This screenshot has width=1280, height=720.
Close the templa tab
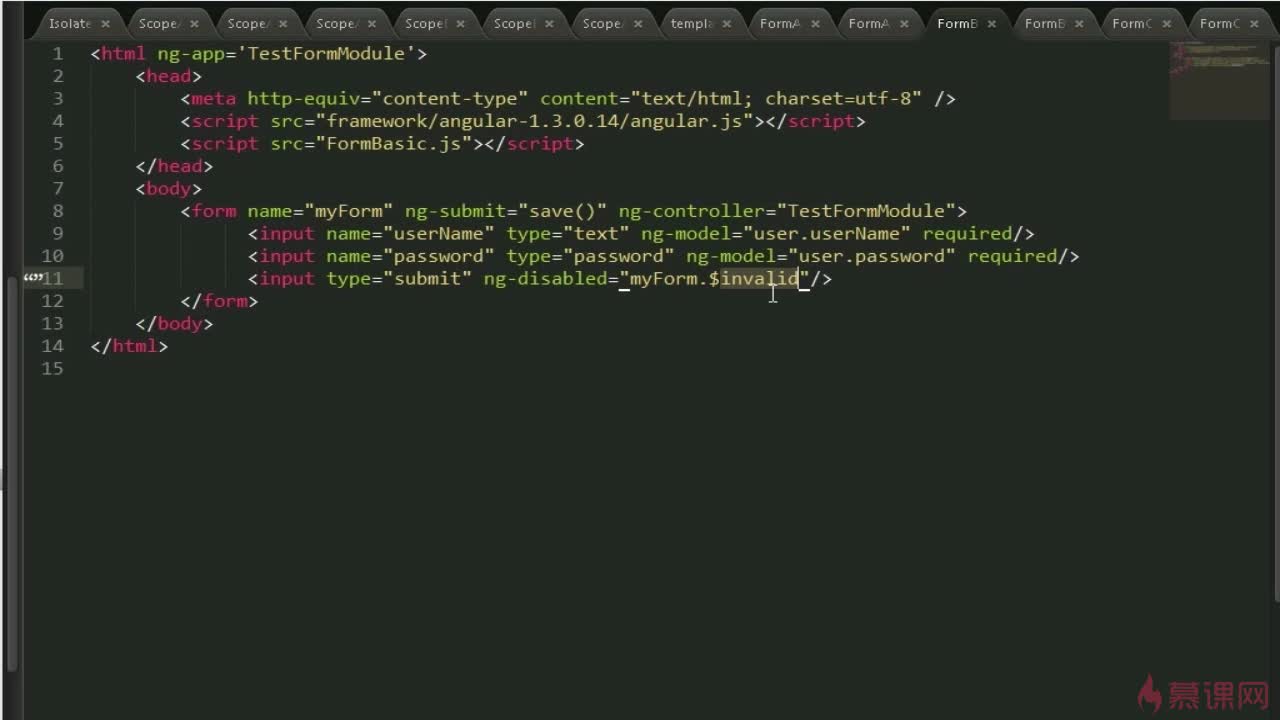pos(727,23)
